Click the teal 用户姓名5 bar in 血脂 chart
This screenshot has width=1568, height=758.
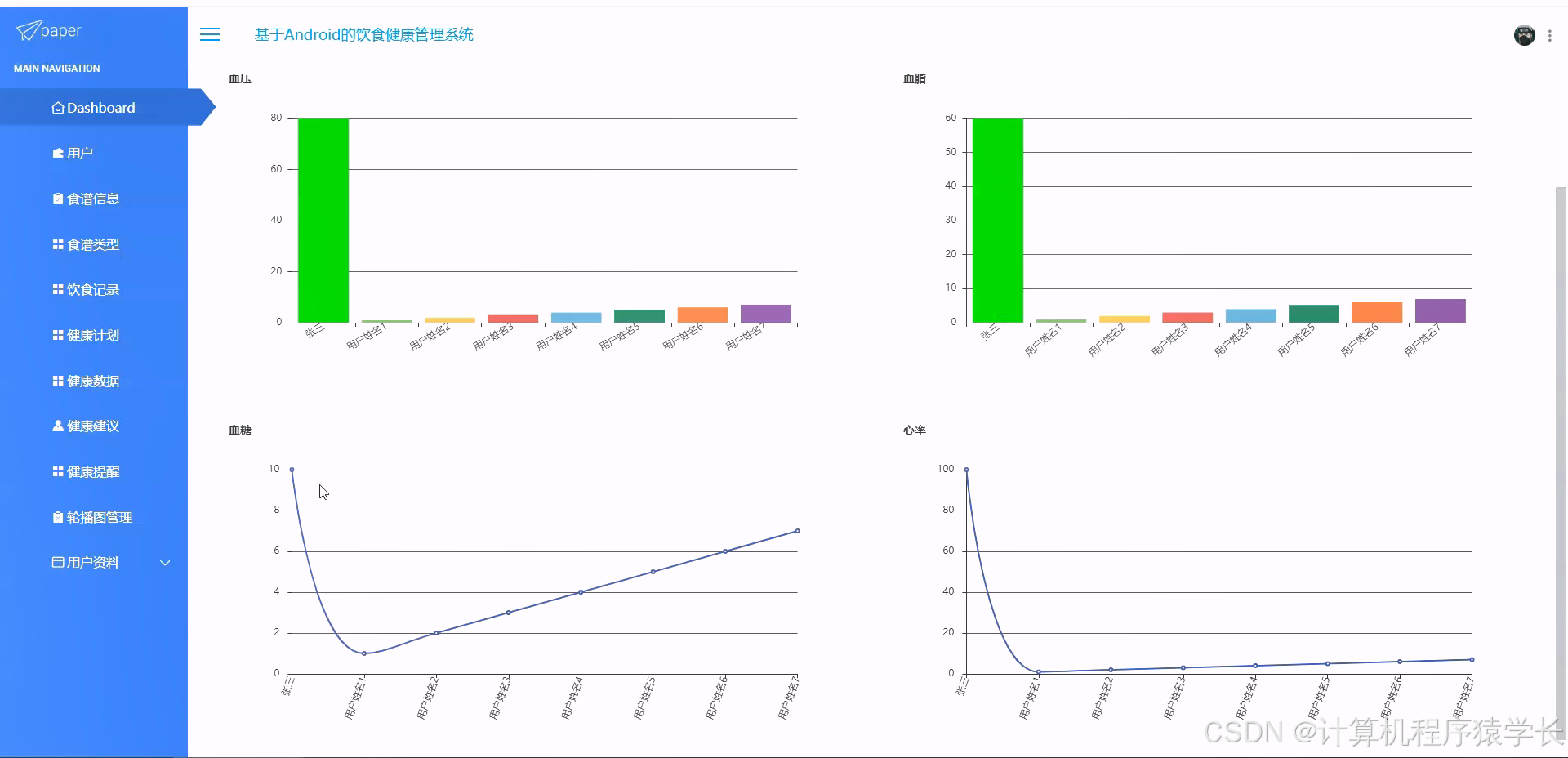click(x=1314, y=314)
